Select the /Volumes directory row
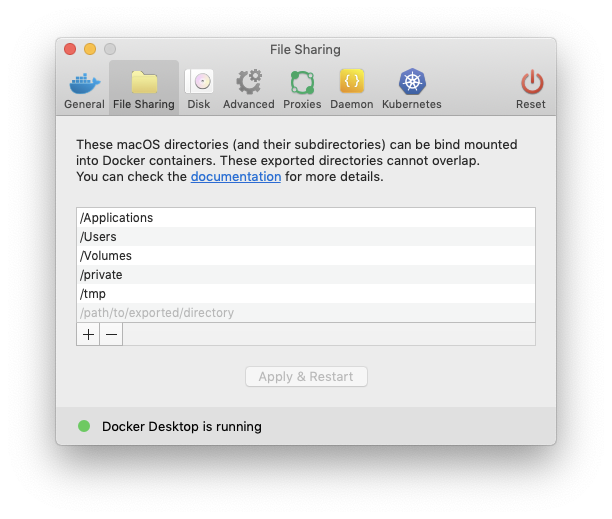The image size is (612, 519). [x=306, y=256]
